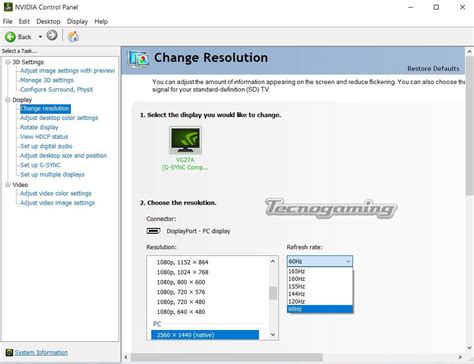Image resolution: width=474 pixels, height=364 pixels.
Task: Open the Help menu
Action: click(101, 21)
